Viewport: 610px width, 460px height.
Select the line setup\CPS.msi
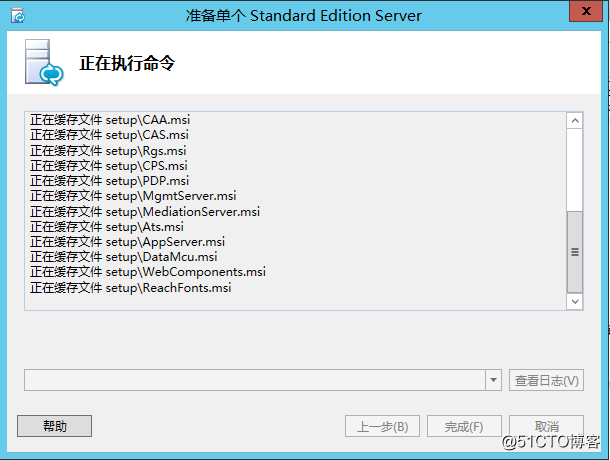(x=109, y=166)
